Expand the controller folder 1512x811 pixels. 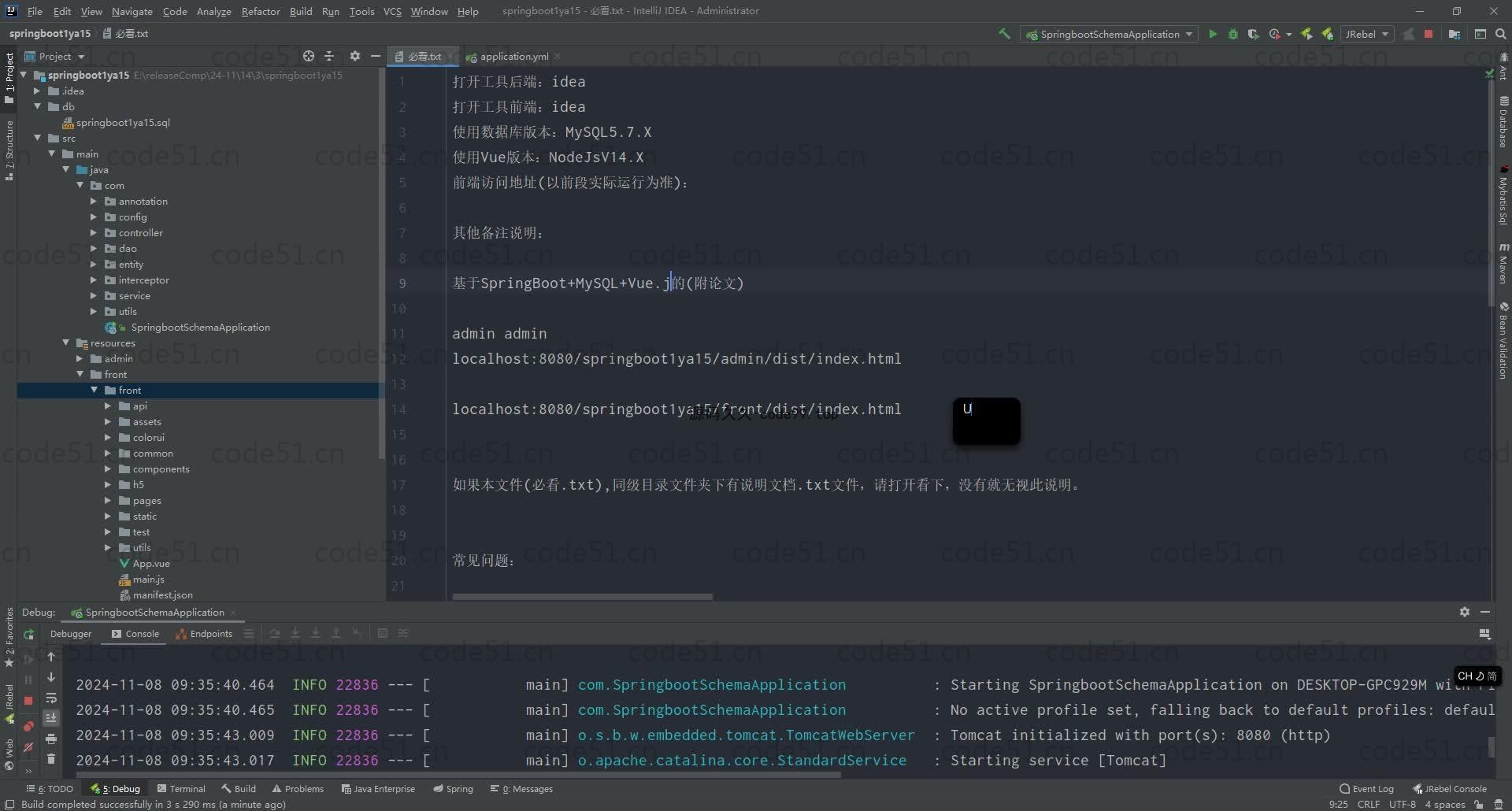[x=94, y=233]
